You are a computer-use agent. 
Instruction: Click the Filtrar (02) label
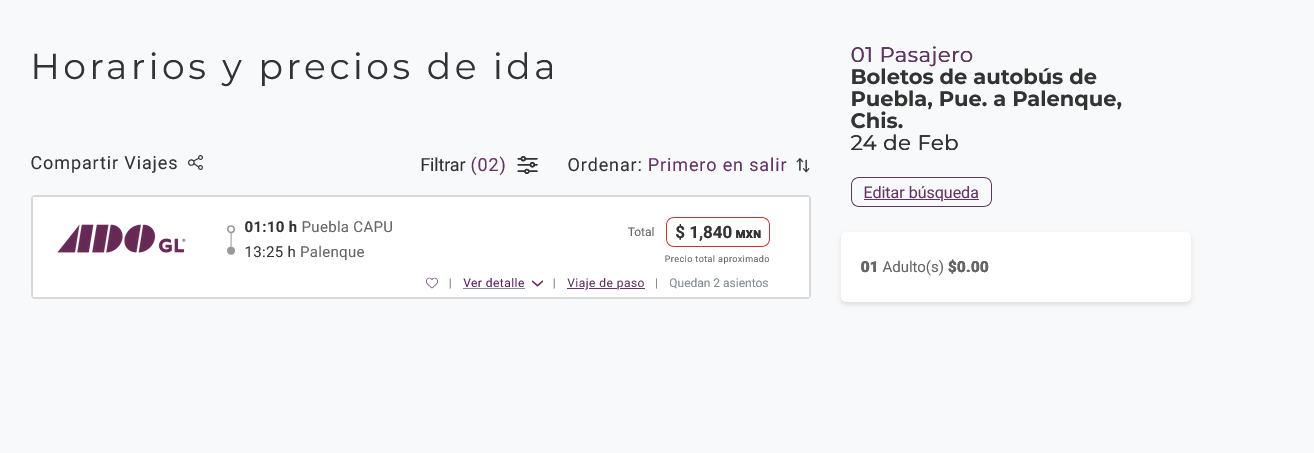pyautogui.click(x=463, y=165)
